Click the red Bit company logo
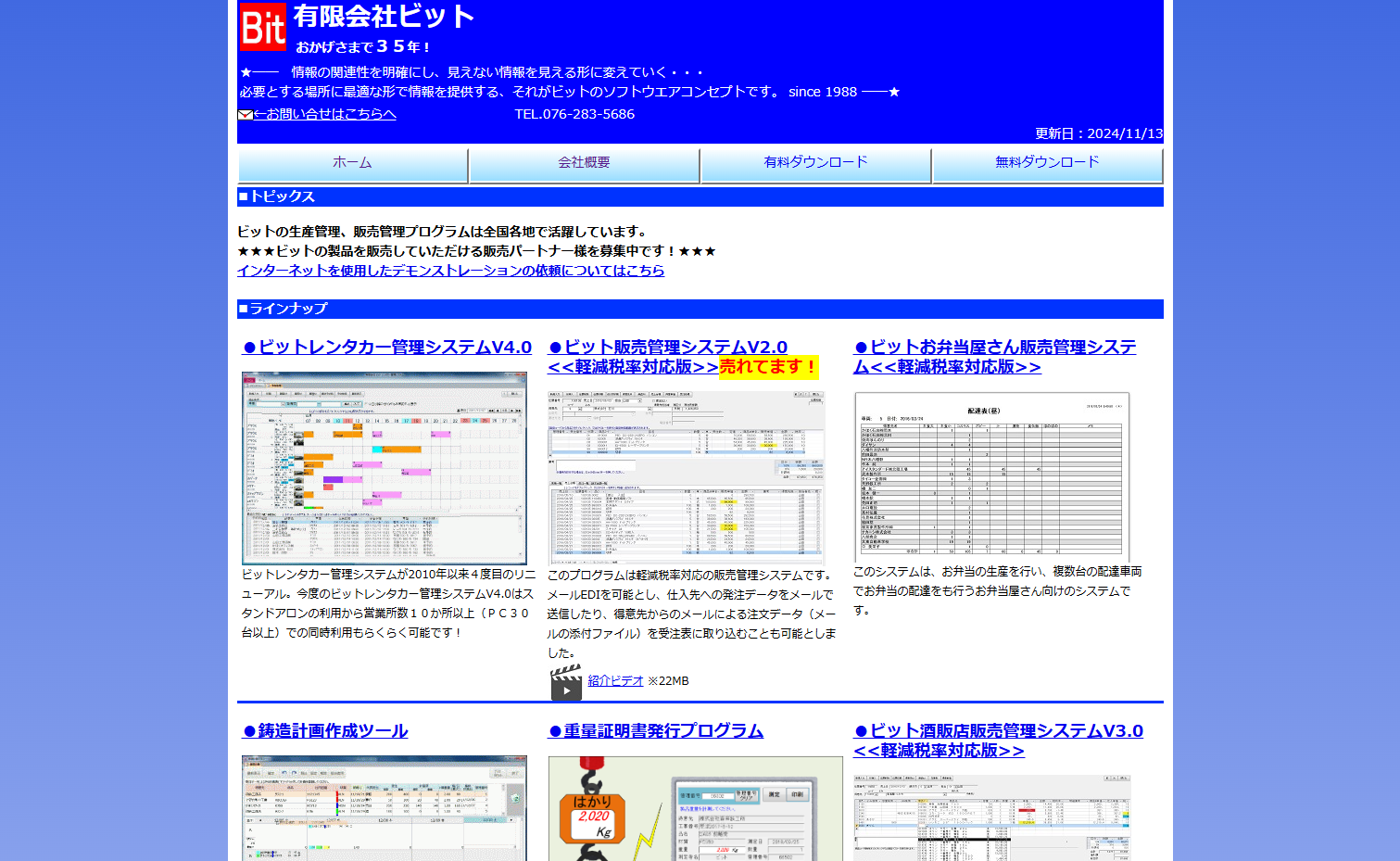The width and height of the screenshot is (1400, 861). [263, 27]
